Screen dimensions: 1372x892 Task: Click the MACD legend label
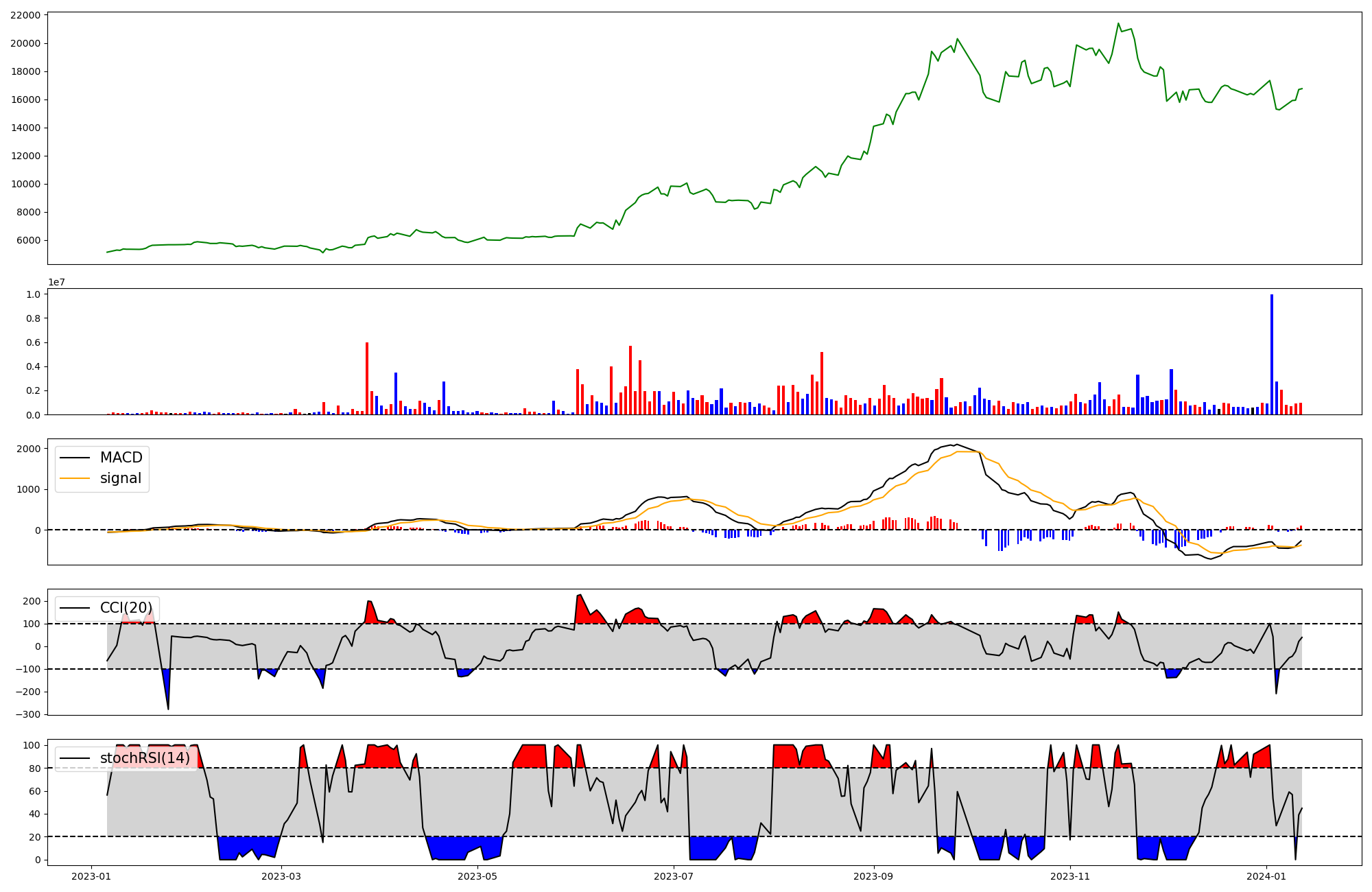coord(121,458)
